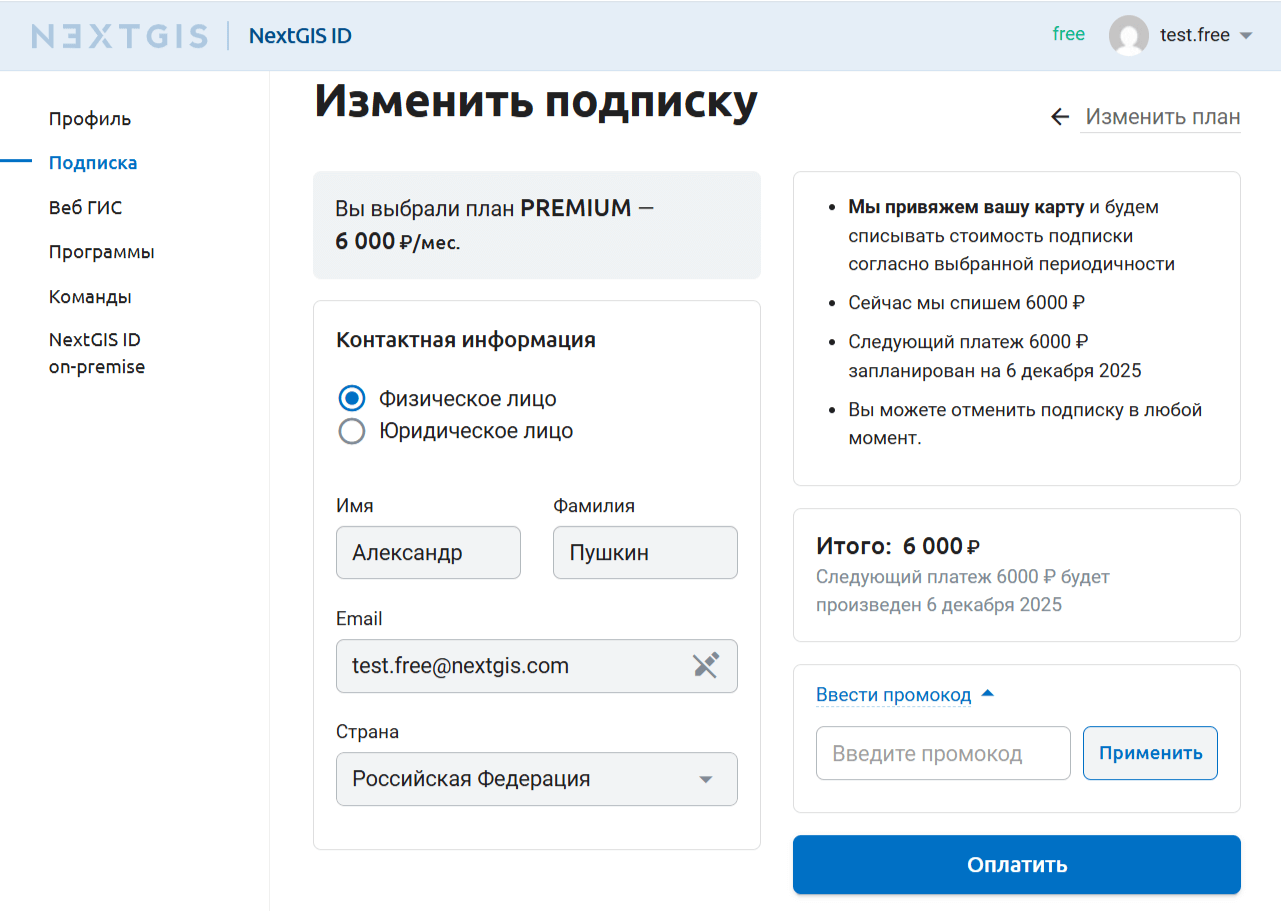Click the NextGIS logo in header
This screenshot has height=911, width=1281.
[120, 36]
